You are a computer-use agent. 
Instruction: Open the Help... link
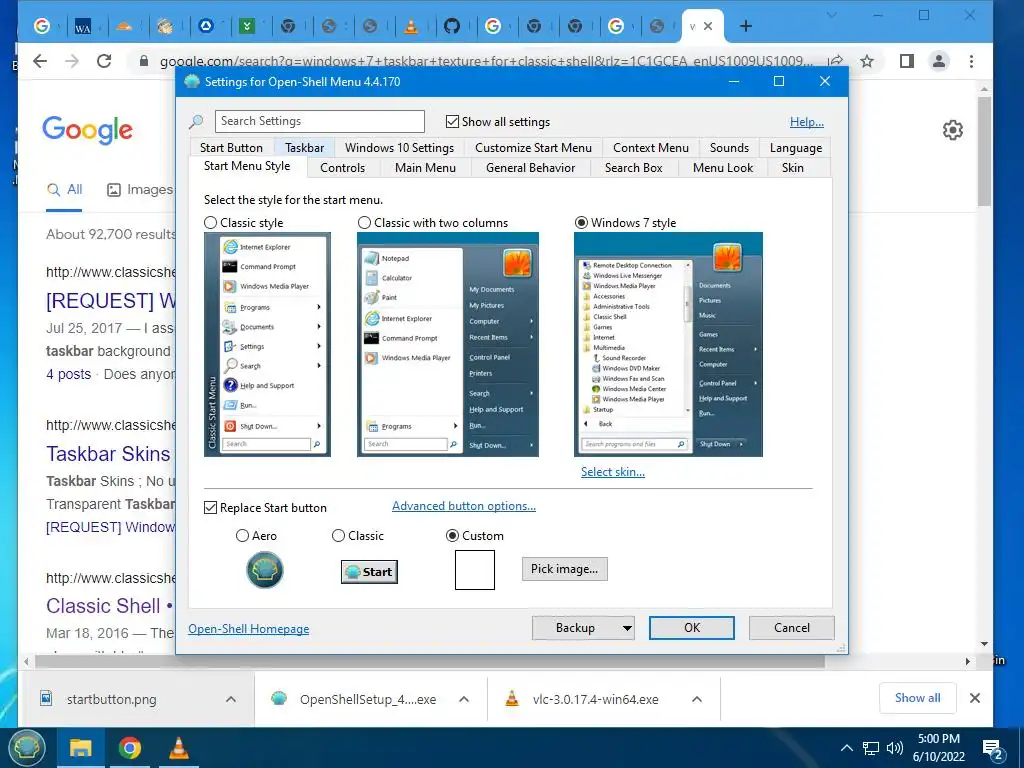[807, 122]
